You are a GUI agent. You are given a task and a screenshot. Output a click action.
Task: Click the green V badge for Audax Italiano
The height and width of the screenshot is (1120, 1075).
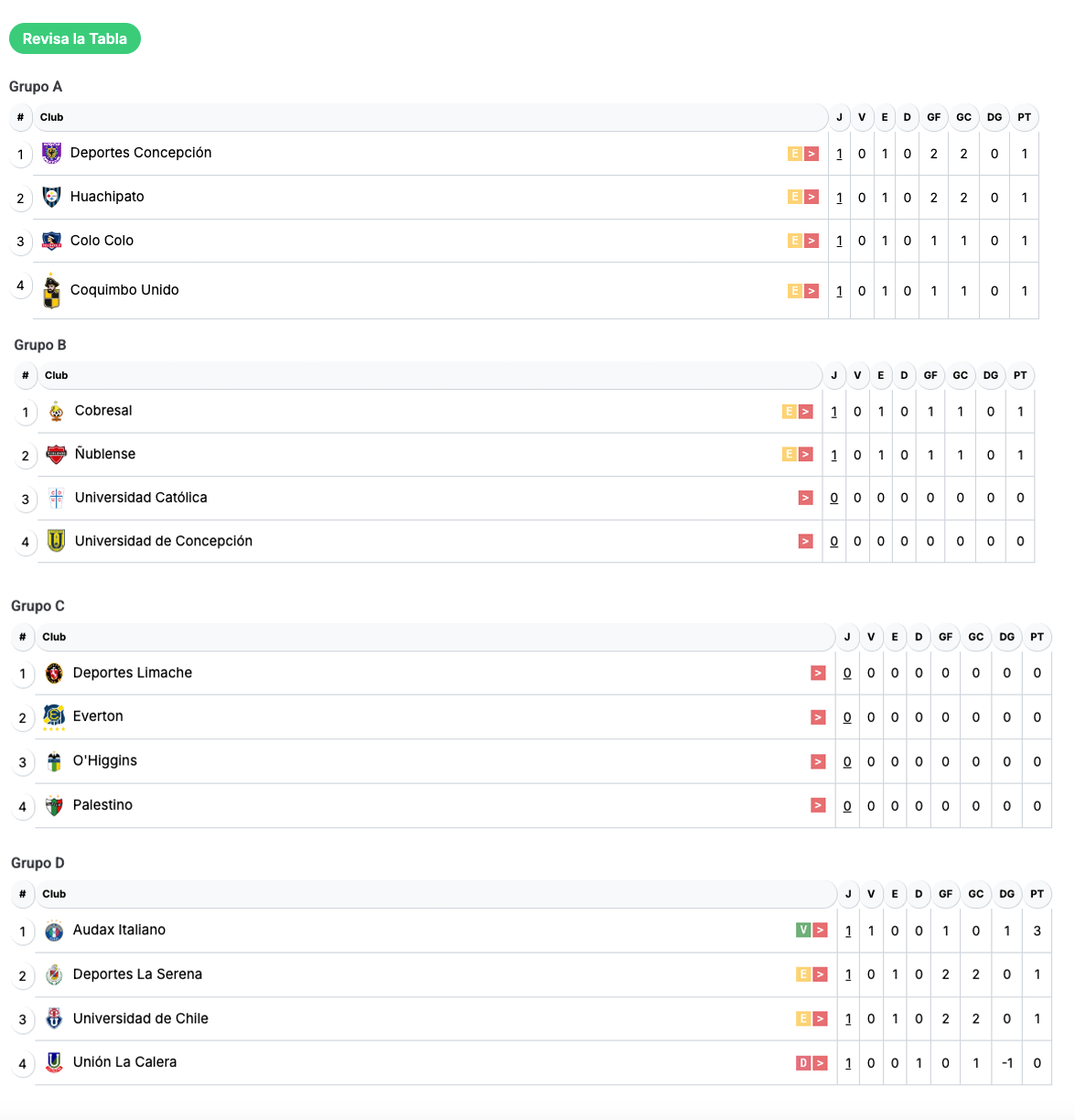[x=803, y=931]
